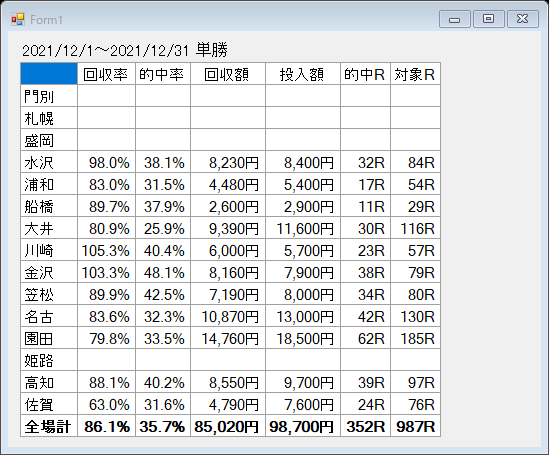Select the 名古 row label
549x455 pixels.
pyautogui.click(x=49, y=316)
